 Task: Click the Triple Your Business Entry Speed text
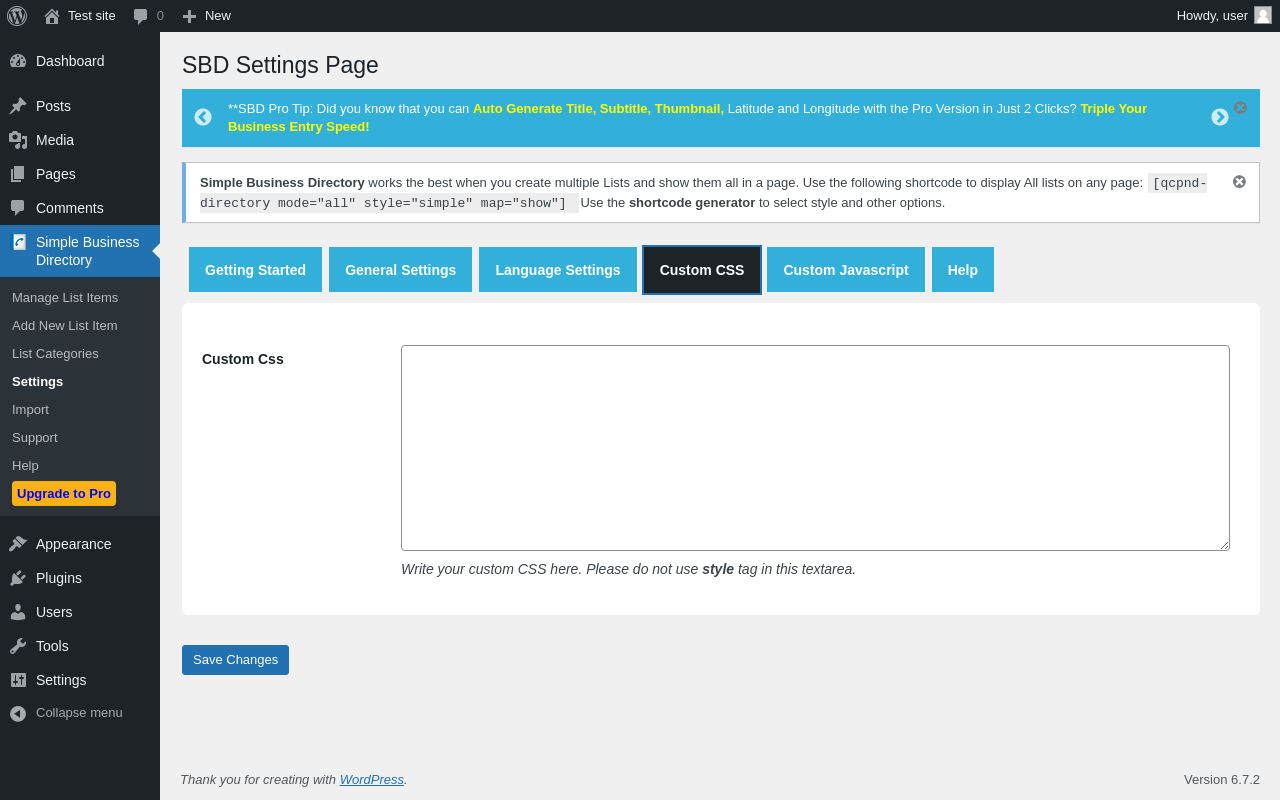(x=688, y=117)
